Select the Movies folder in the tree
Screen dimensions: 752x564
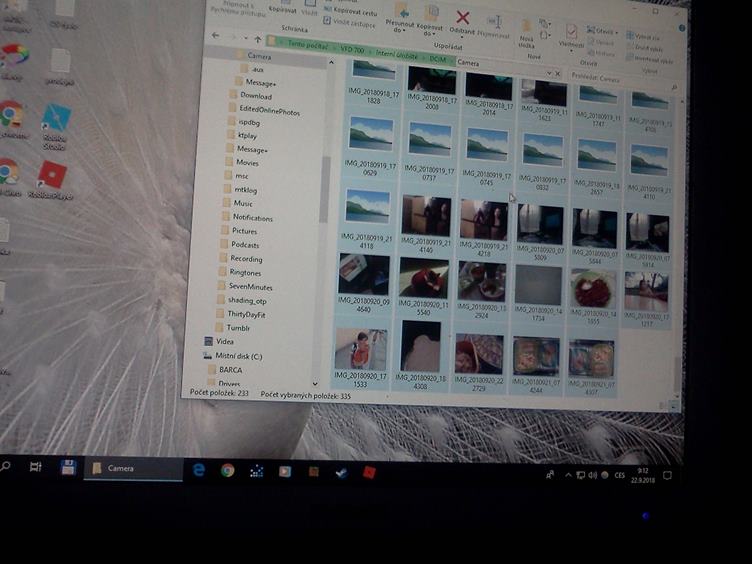click(247, 163)
